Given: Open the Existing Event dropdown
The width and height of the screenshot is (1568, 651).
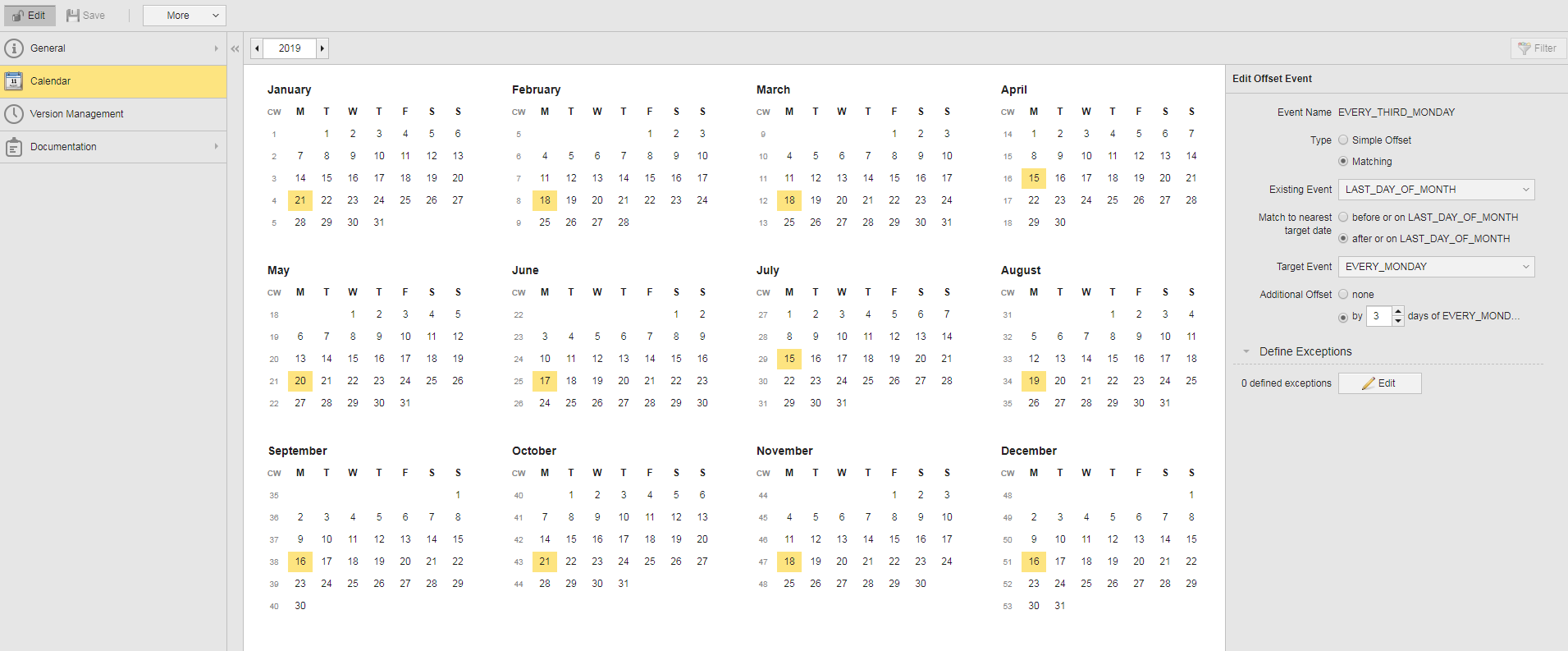Looking at the screenshot, I should (x=1436, y=190).
